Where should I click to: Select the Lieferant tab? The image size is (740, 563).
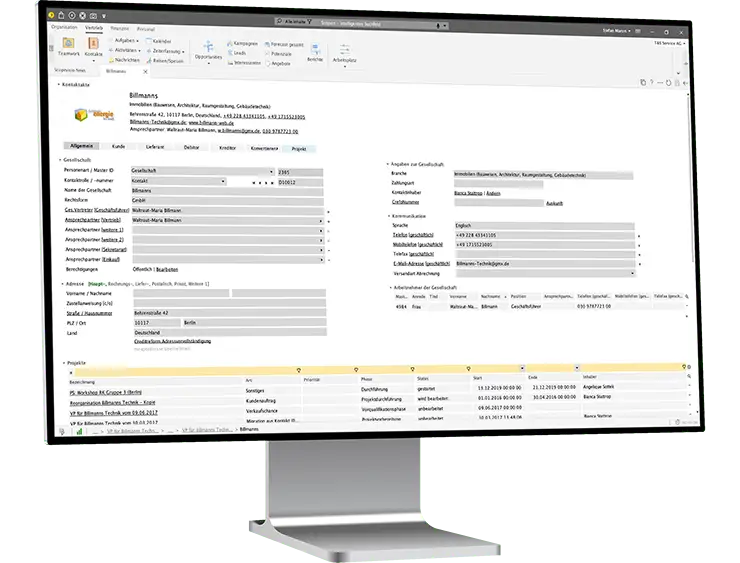point(155,147)
